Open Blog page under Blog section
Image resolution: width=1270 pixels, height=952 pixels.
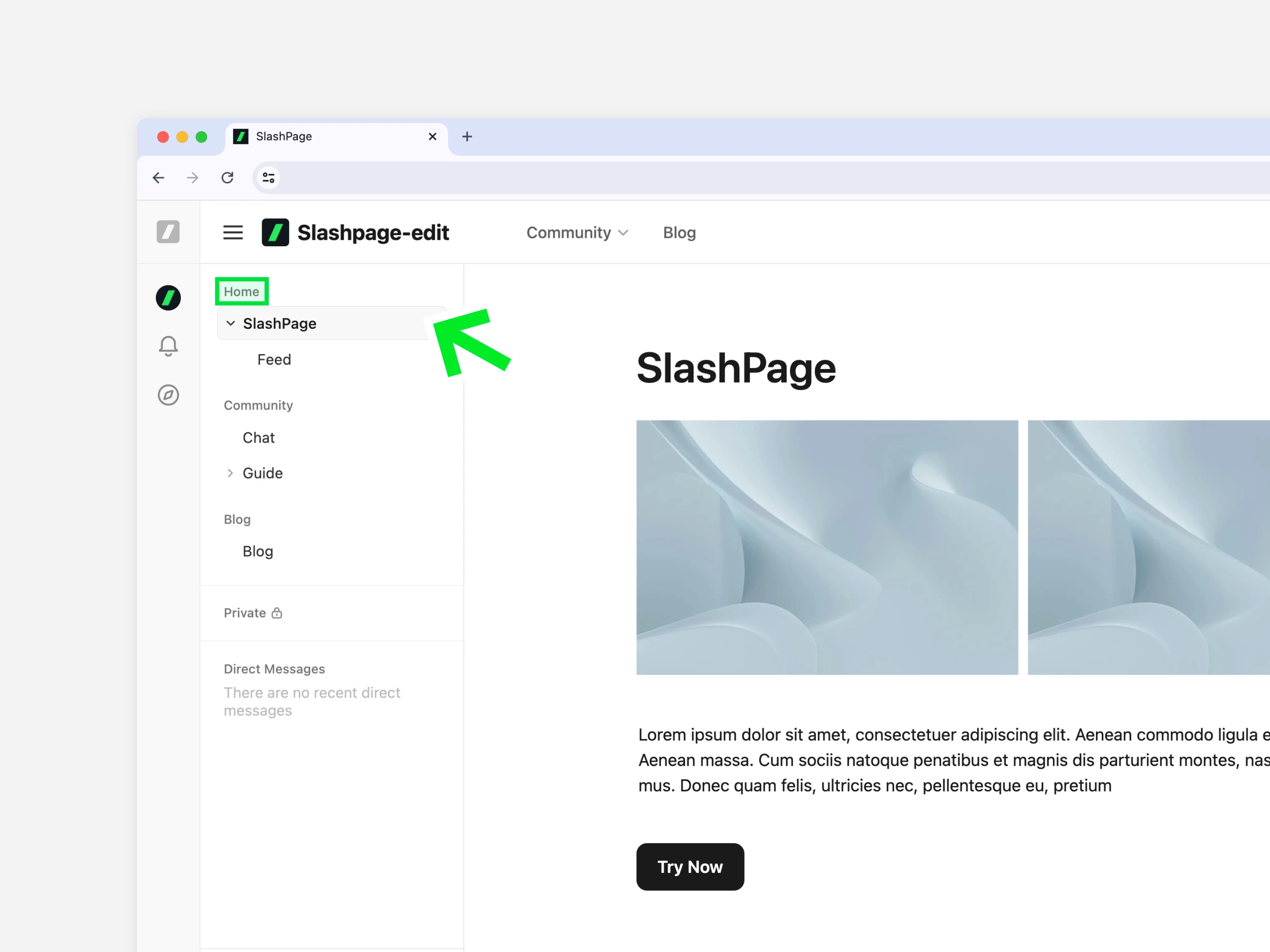point(258,551)
